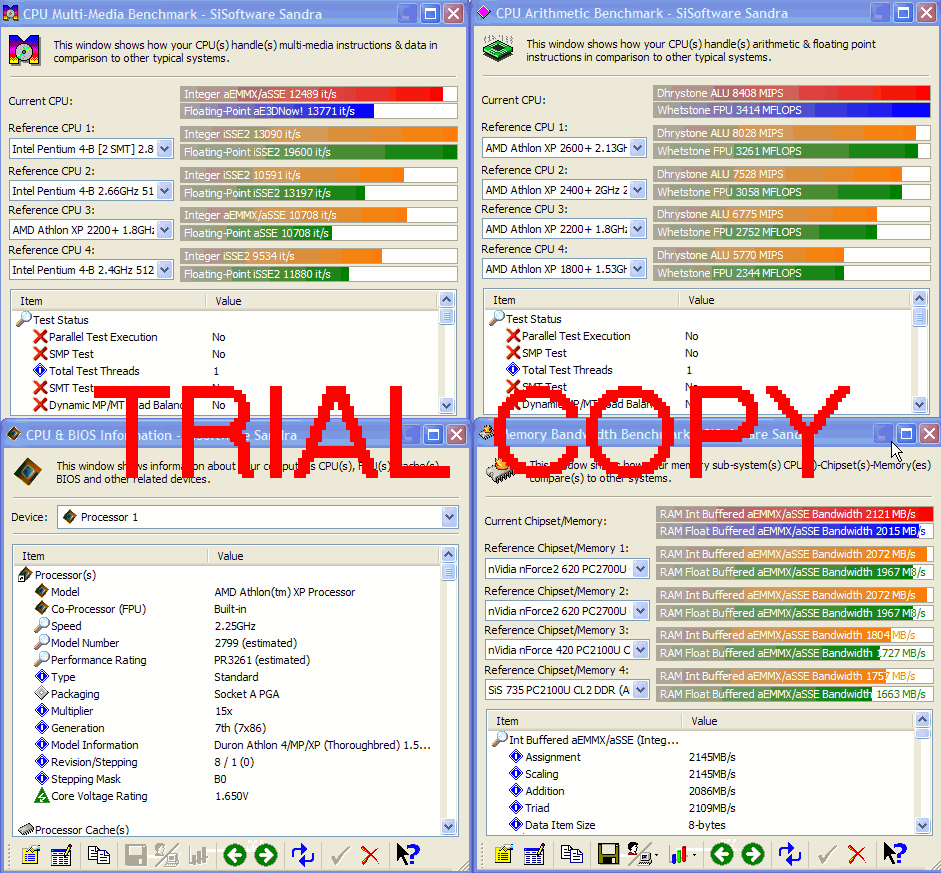Click the Value column header in CPU & BIOS Information

pyautogui.click(x=323, y=556)
